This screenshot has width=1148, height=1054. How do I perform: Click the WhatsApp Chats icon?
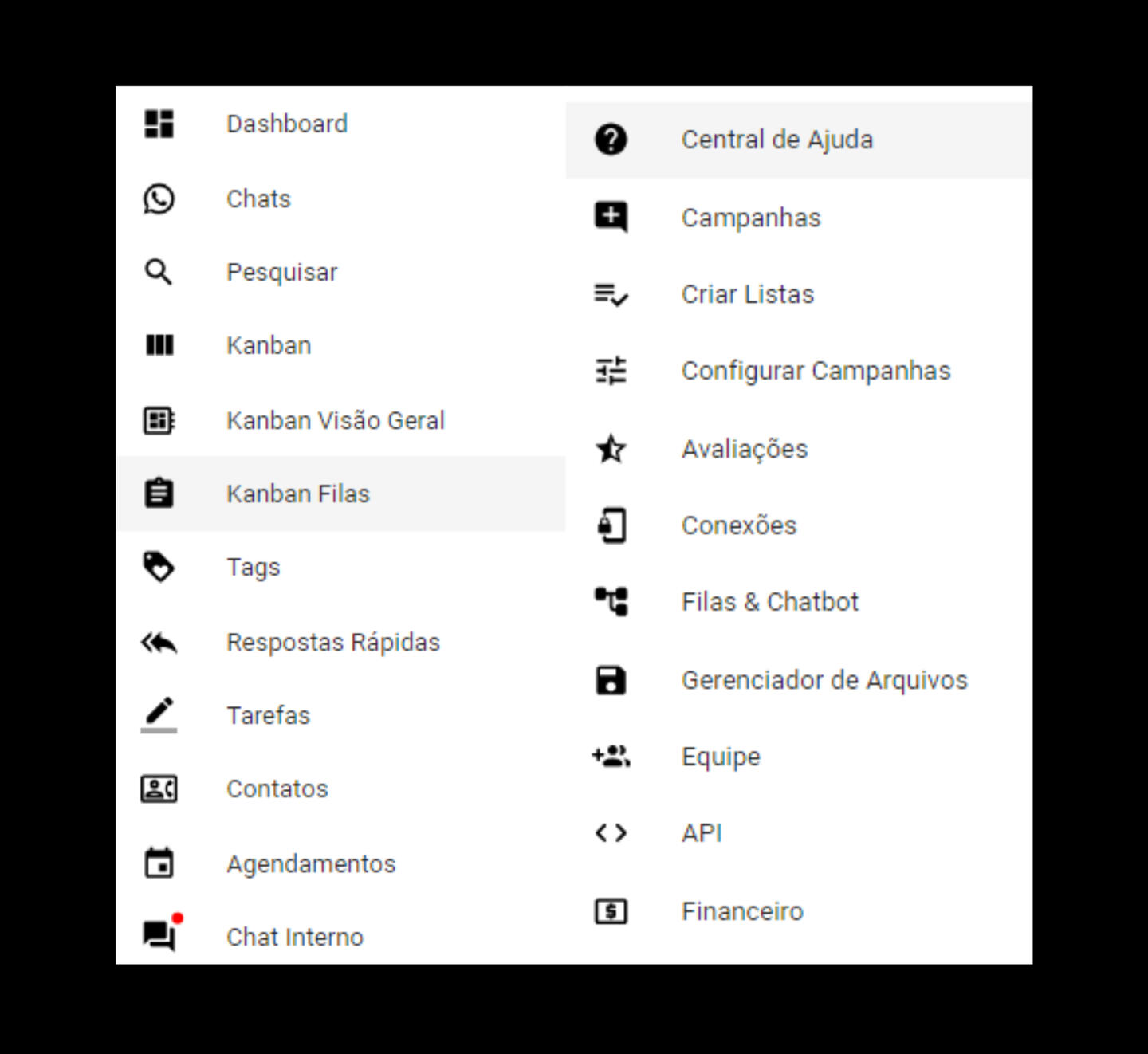159,199
